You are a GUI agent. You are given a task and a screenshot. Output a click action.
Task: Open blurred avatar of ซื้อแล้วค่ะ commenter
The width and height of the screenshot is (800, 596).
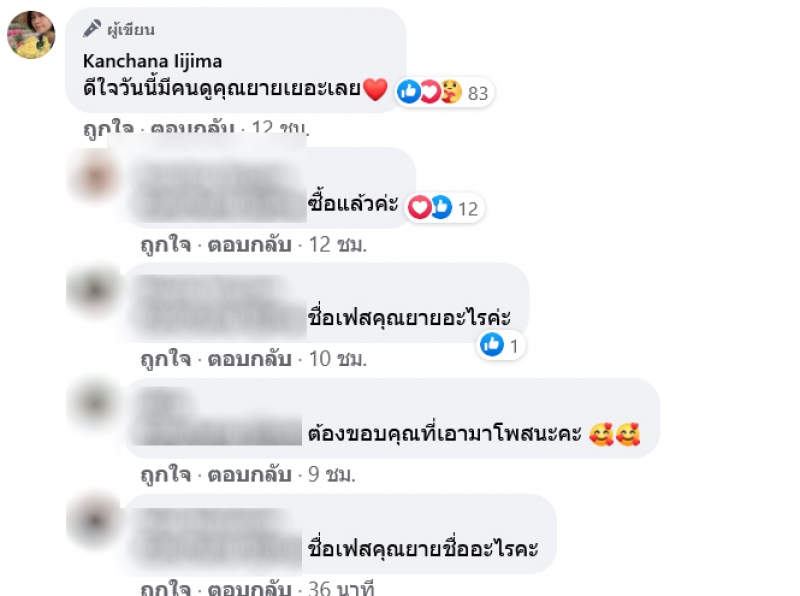[x=95, y=177]
